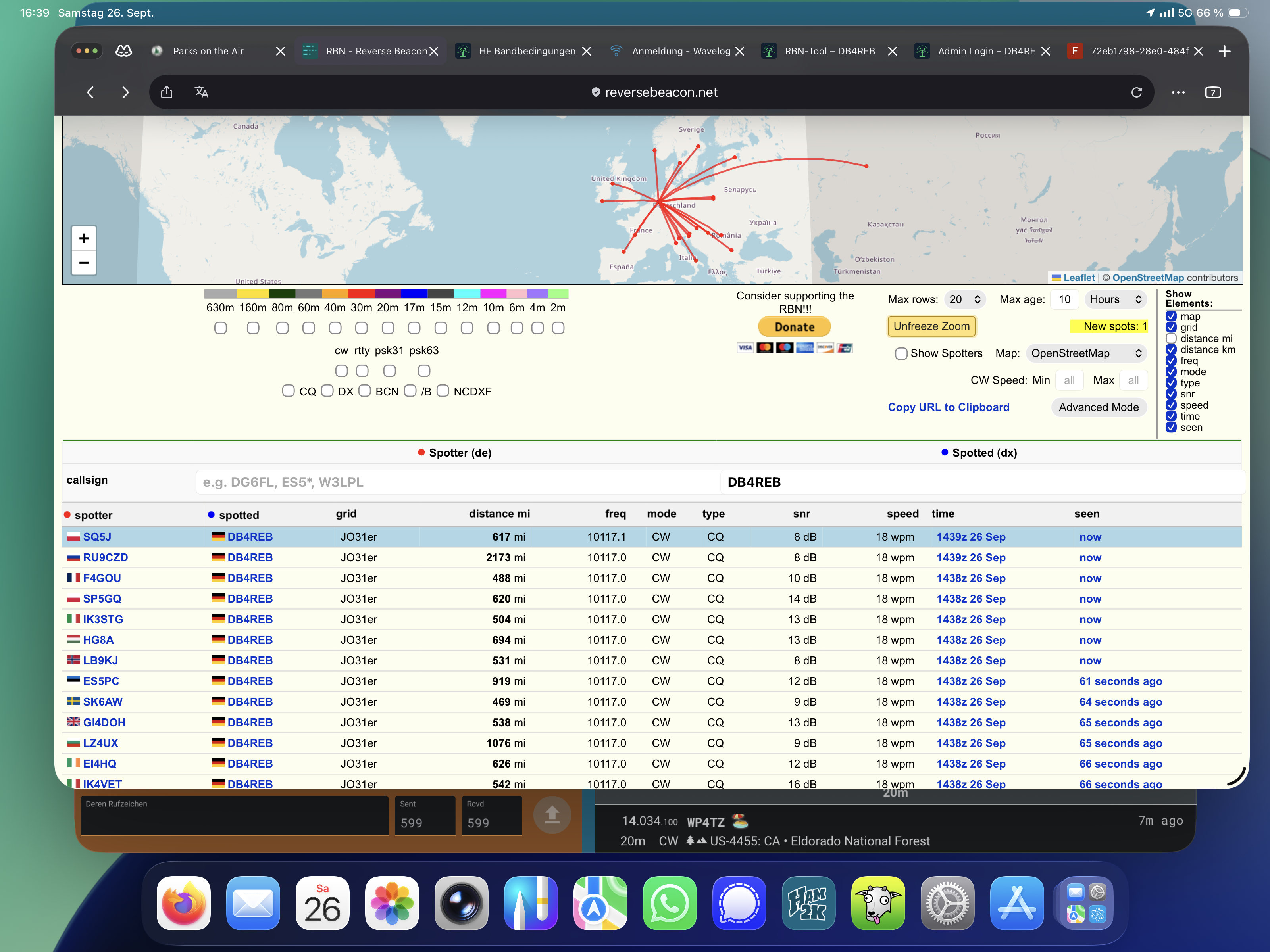Screen dimensions: 1270x952
Task: Open the Max rows dropdown
Action: [964, 299]
